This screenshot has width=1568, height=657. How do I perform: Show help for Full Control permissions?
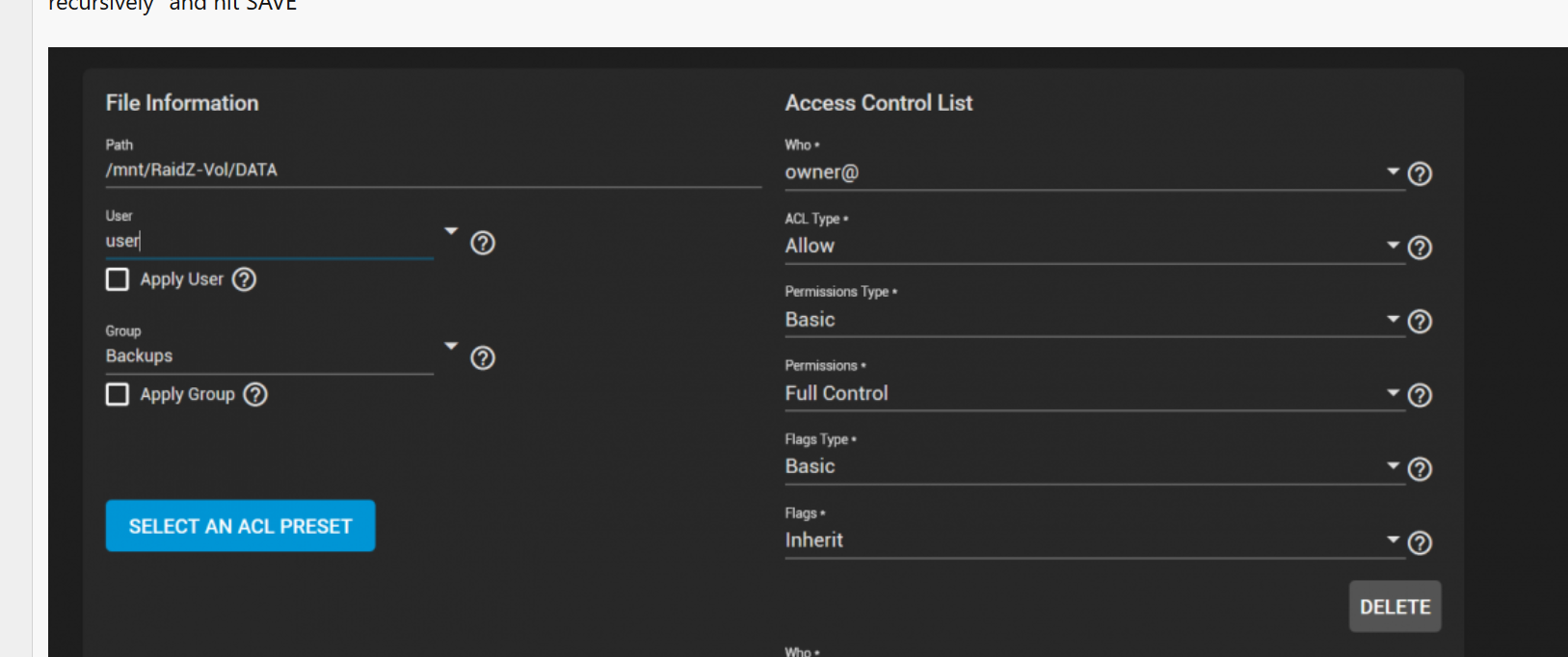pyautogui.click(x=1420, y=395)
